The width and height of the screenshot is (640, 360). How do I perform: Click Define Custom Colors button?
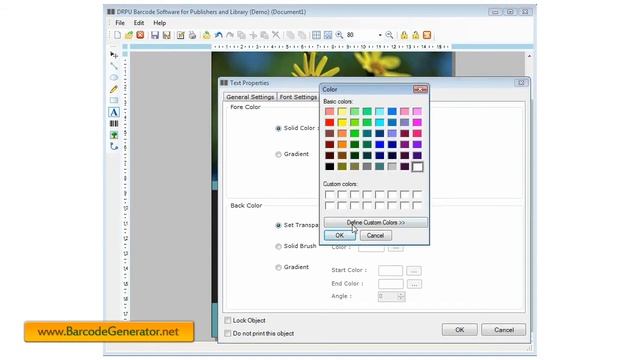point(376,222)
